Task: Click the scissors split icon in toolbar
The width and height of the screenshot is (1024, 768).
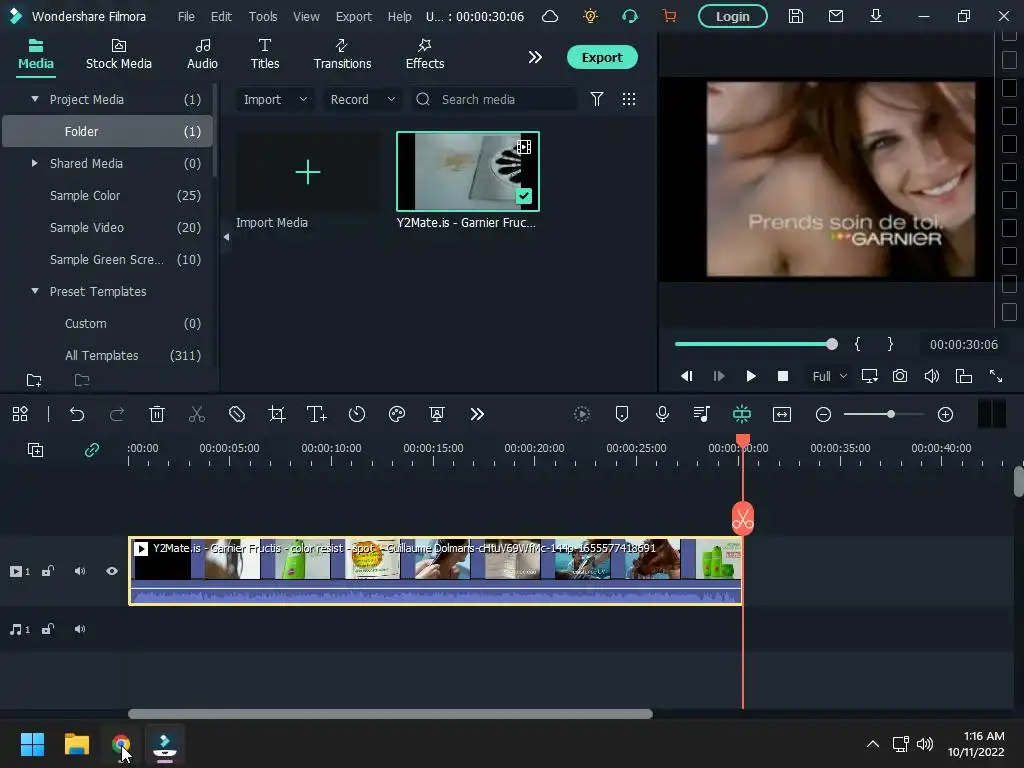Action: 197,414
